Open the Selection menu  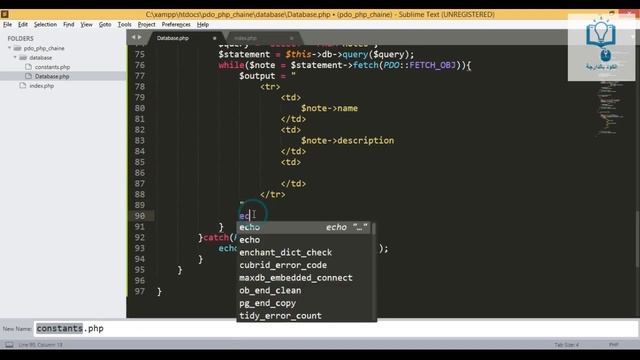(x=45, y=24)
